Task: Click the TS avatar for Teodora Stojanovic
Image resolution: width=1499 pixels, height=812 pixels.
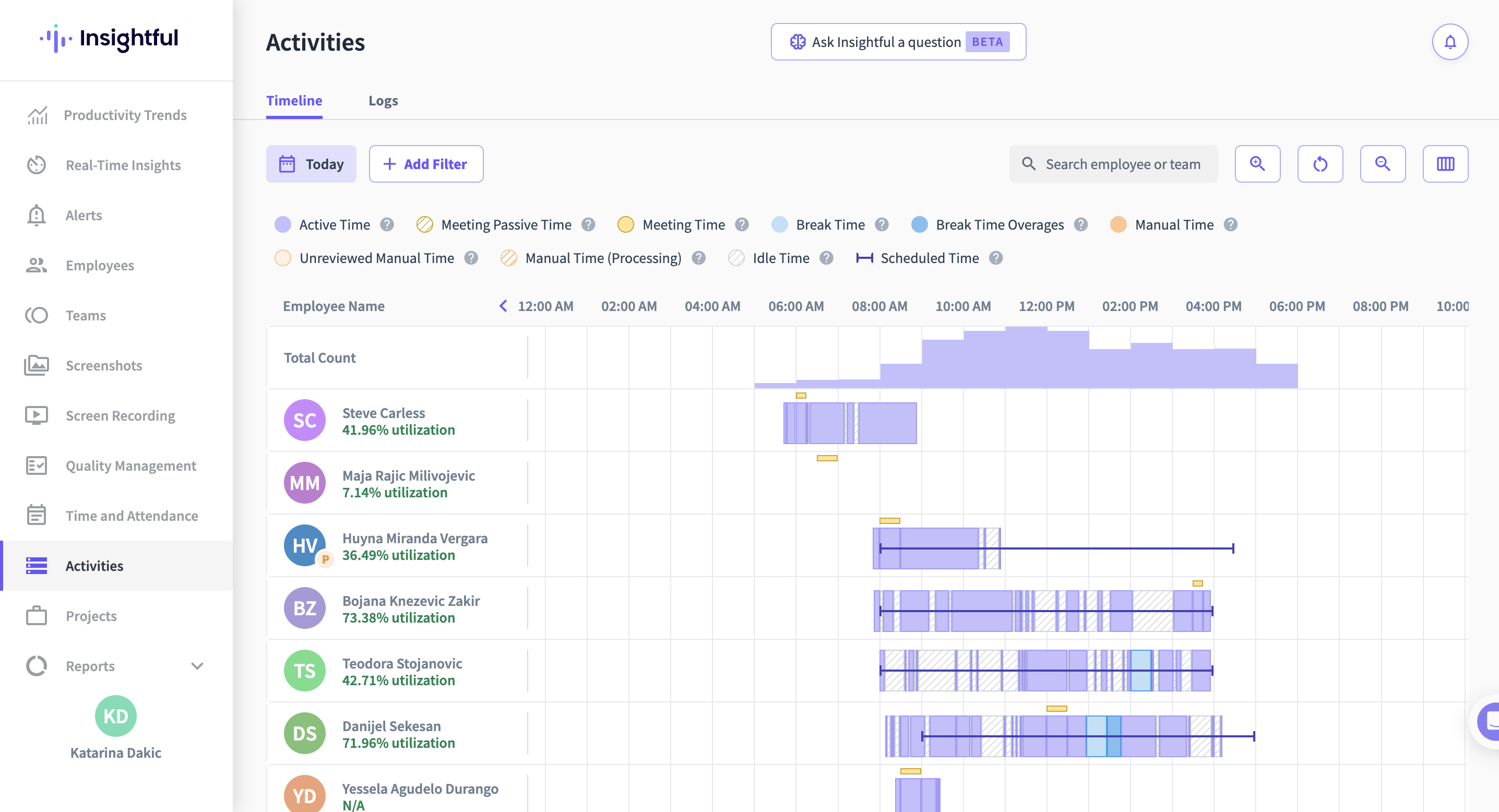Action: tap(304, 670)
